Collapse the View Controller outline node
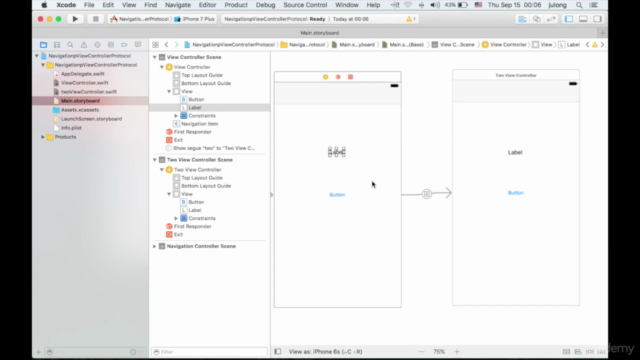This screenshot has height=360, width=640. point(162,67)
